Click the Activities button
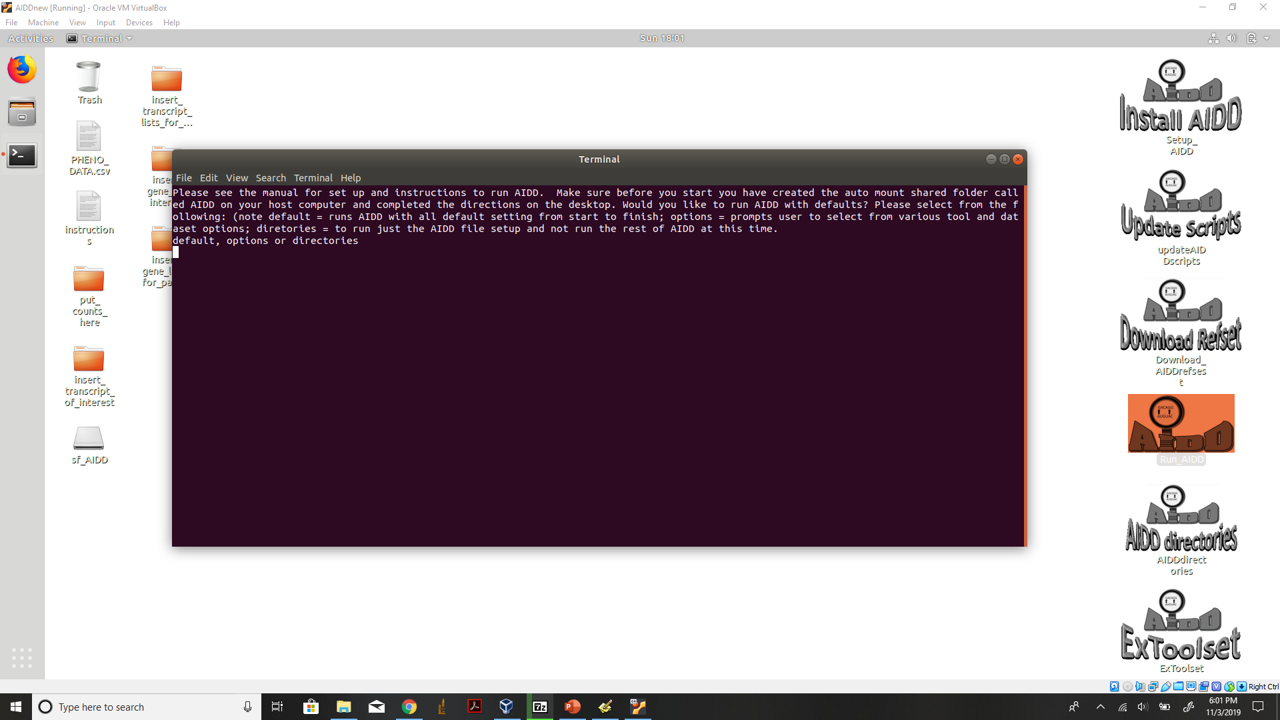1280x720 pixels. tap(30, 38)
